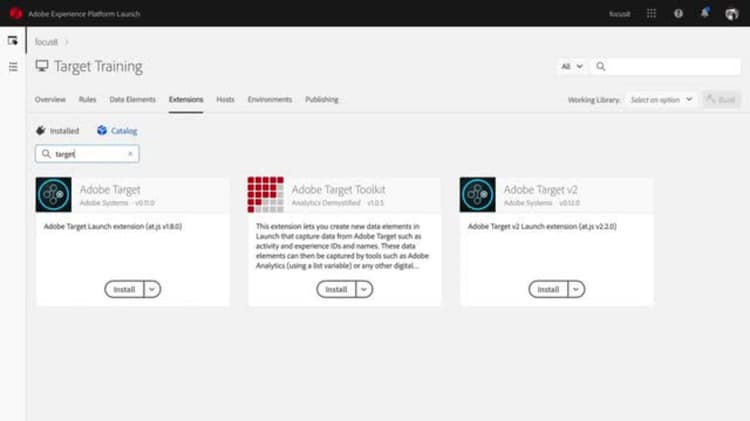Click the Adobe logo in header
Viewport: 750px width, 421px height.
16,13
